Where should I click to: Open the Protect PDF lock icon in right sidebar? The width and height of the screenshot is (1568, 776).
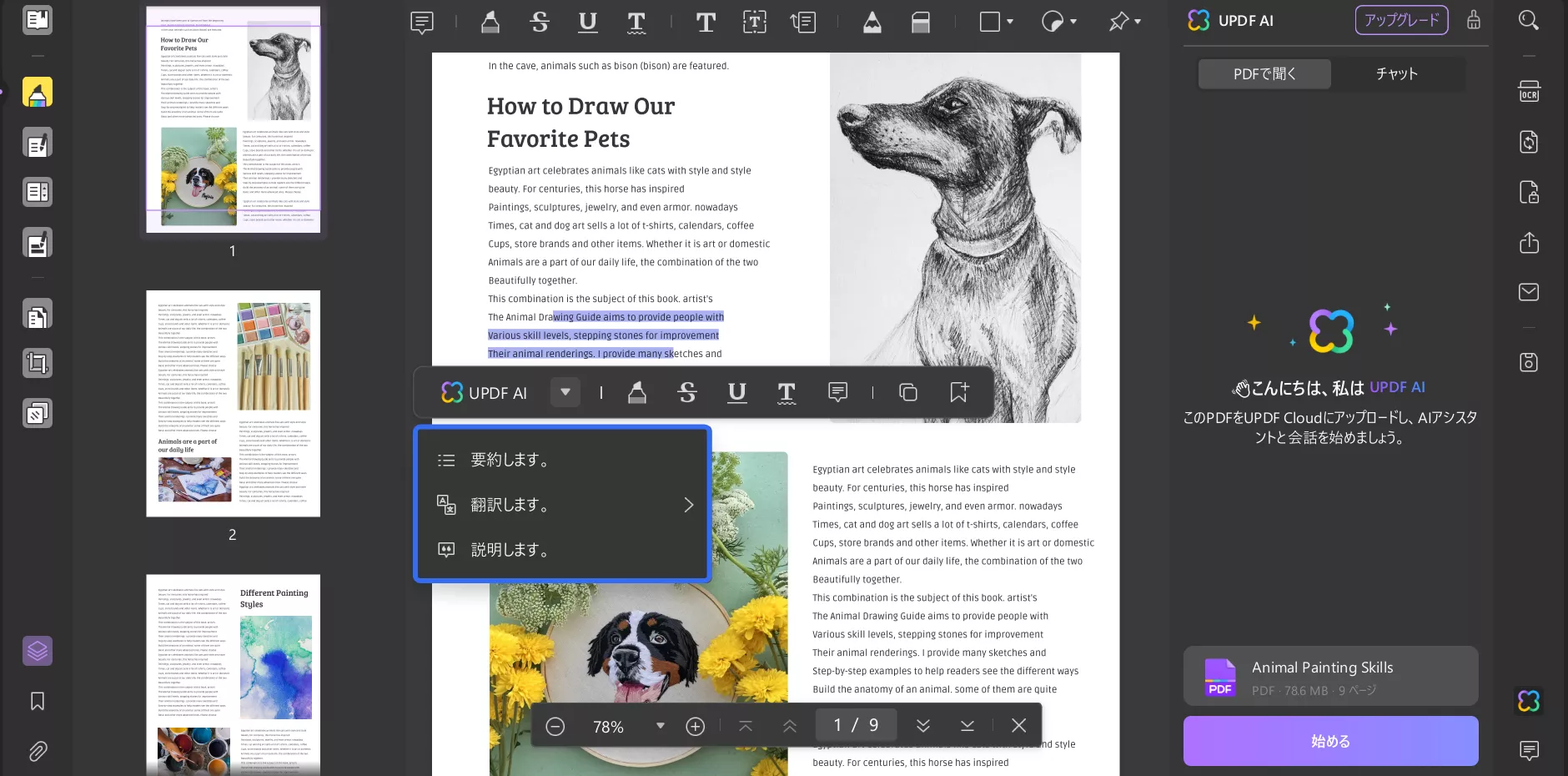point(1529,193)
